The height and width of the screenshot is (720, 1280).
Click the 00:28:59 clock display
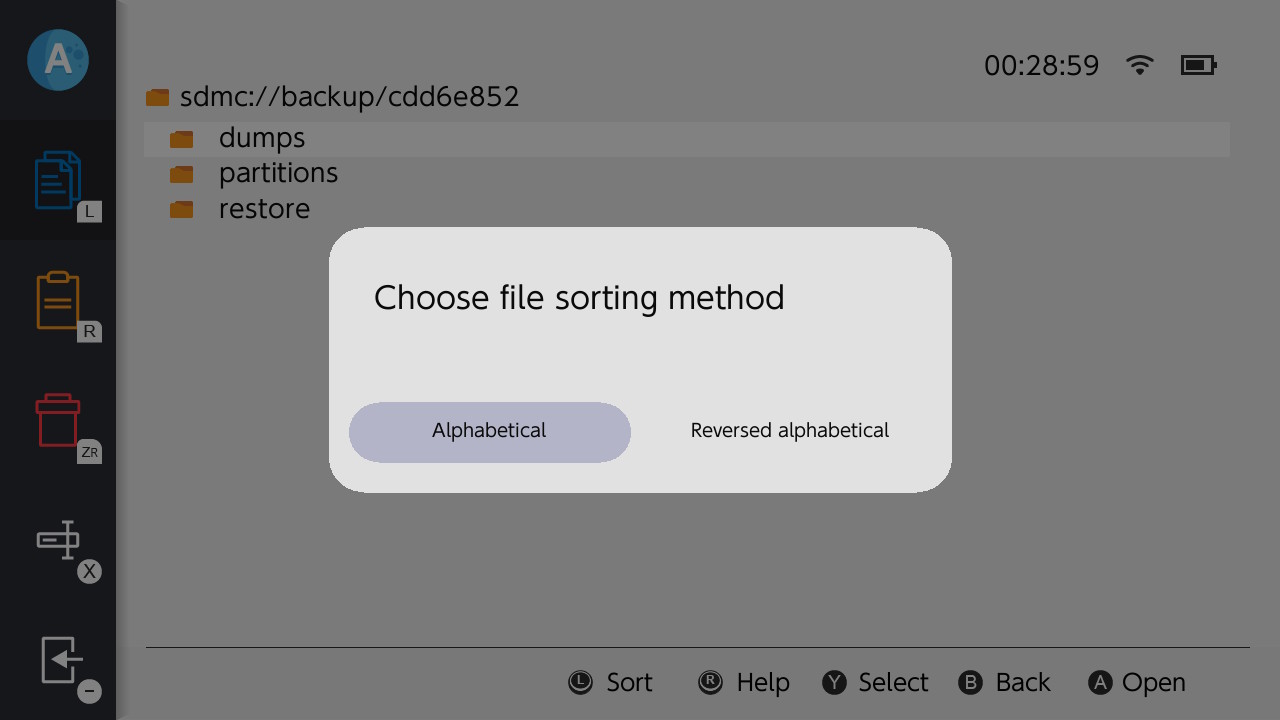[1041, 66]
